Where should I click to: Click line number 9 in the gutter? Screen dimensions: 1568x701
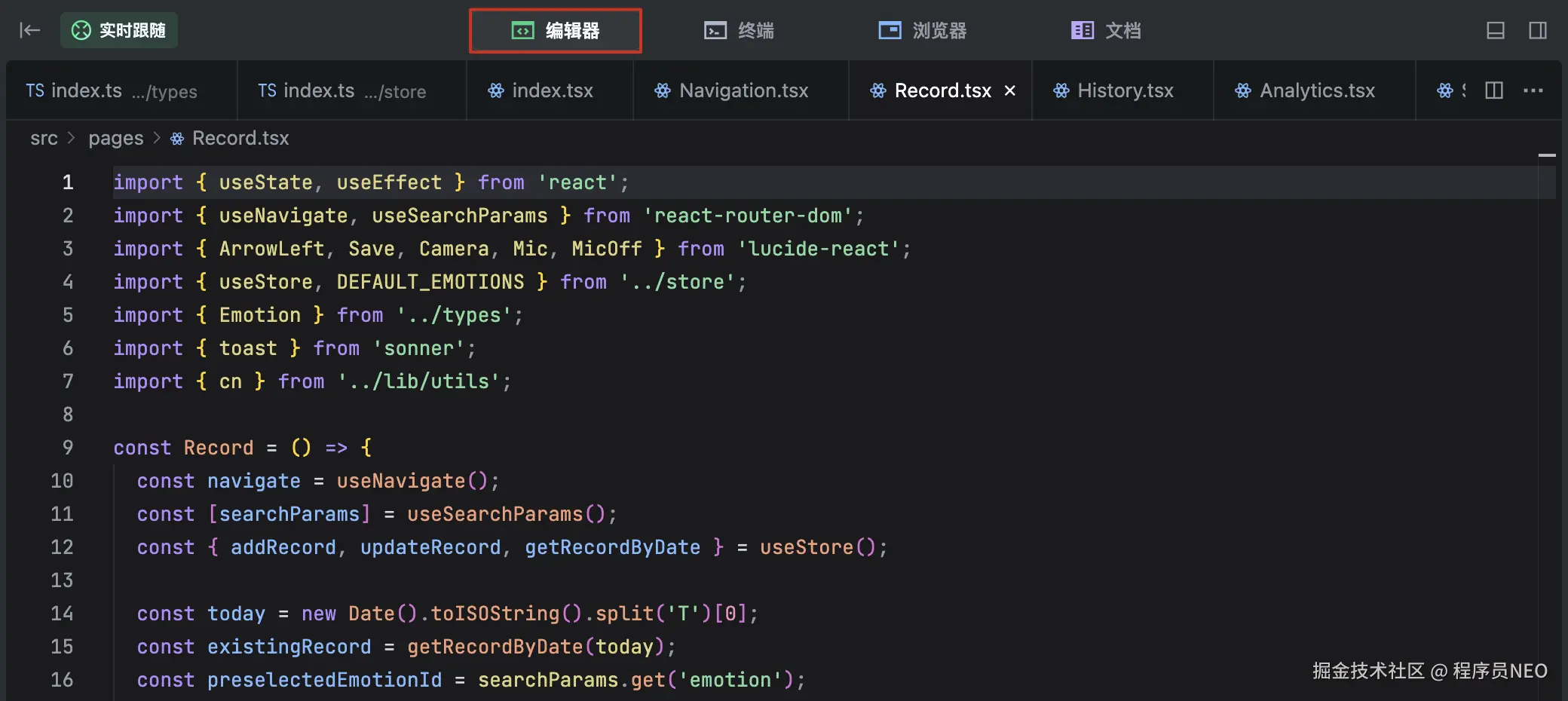68,448
